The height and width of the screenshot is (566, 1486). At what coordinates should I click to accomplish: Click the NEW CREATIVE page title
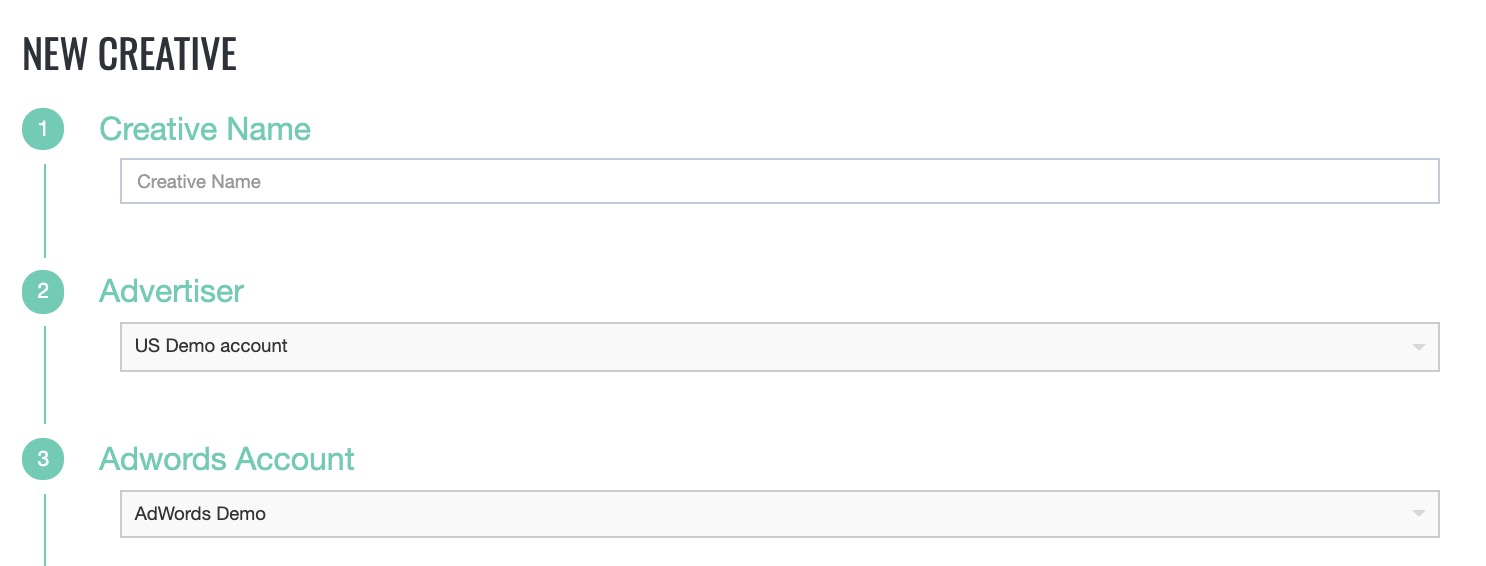[x=129, y=54]
